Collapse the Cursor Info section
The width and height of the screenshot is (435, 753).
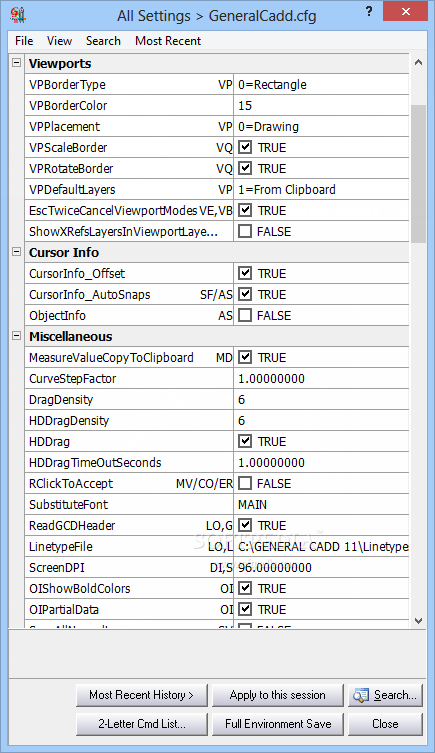coord(16,251)
